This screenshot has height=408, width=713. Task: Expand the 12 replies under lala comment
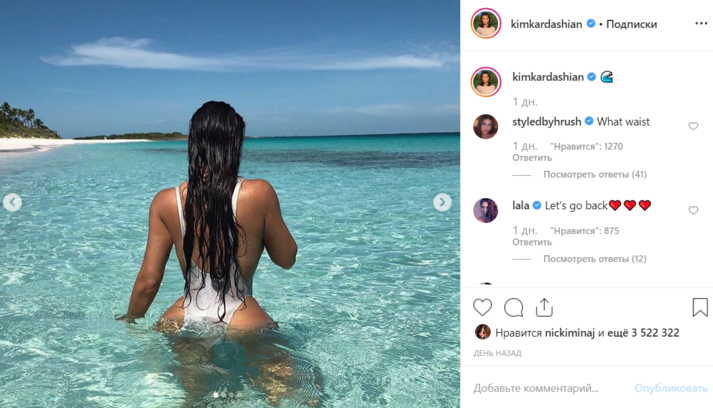(x=595, y=259)
